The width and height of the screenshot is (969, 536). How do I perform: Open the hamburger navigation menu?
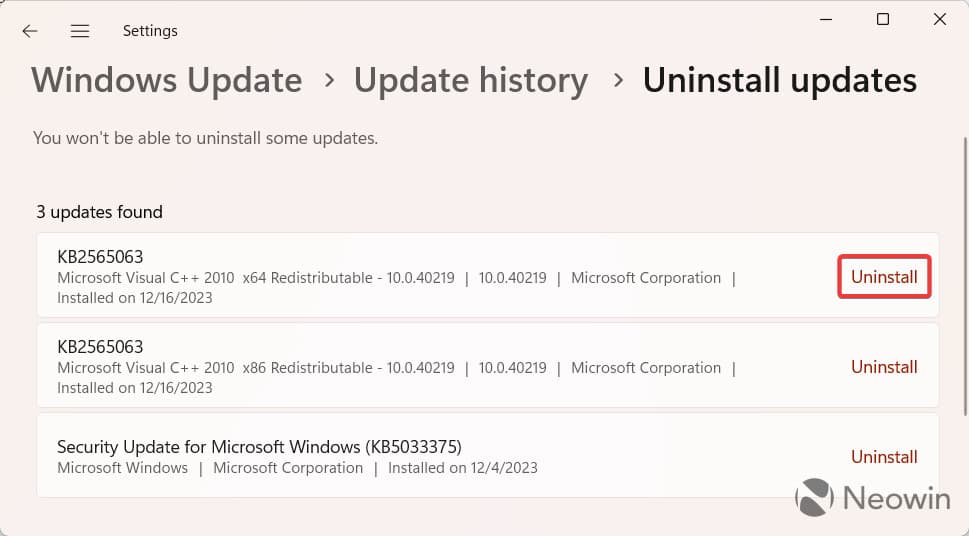click(80, 31)
